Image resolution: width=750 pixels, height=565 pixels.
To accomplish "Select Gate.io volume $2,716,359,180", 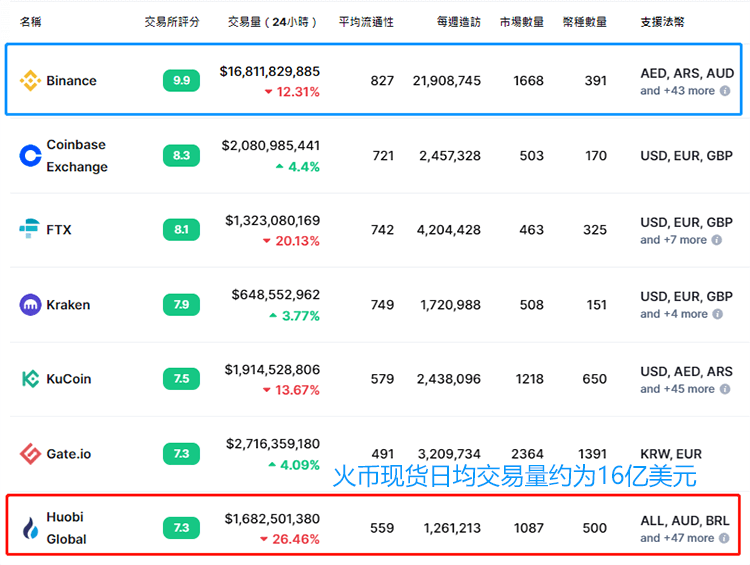I will click(273, 444).
